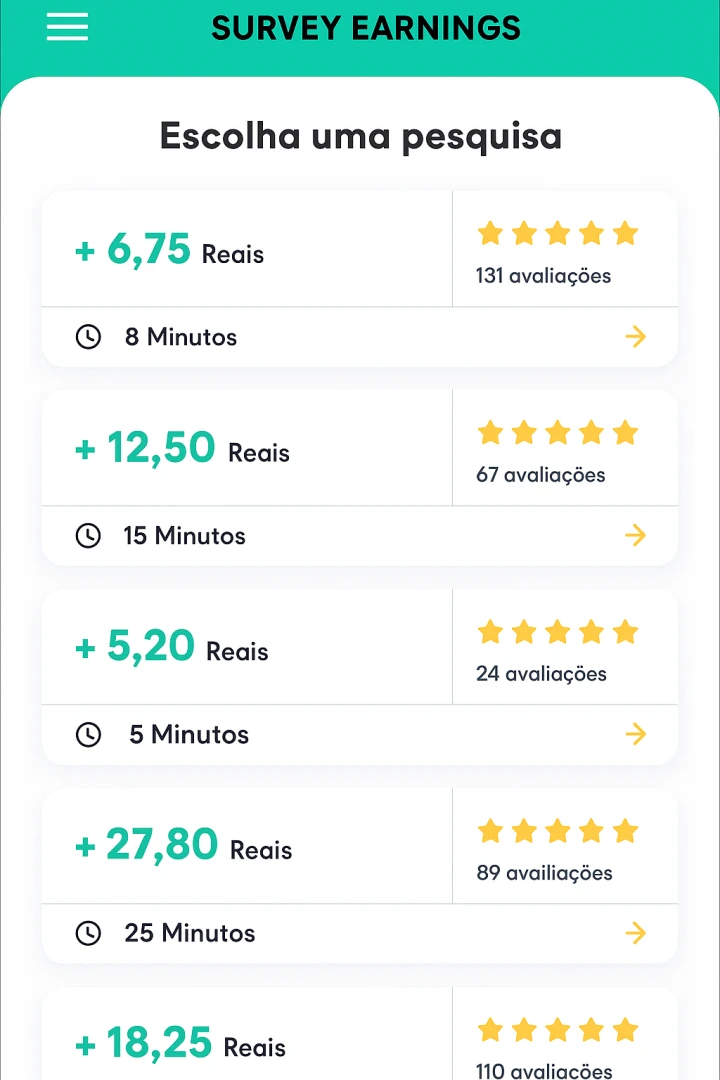Click the star rating above 67 avaliações

pyautogui.click(x=557, y=433)
